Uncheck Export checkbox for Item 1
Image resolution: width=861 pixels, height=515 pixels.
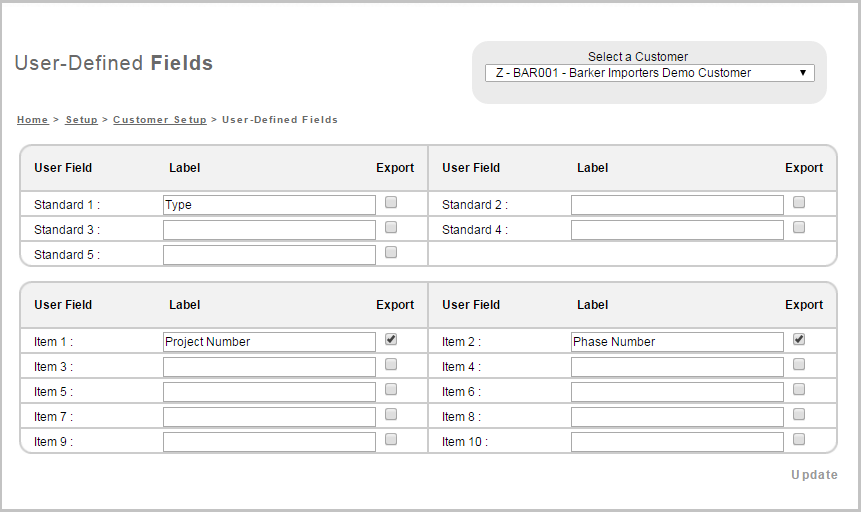(x=391, y=339)
